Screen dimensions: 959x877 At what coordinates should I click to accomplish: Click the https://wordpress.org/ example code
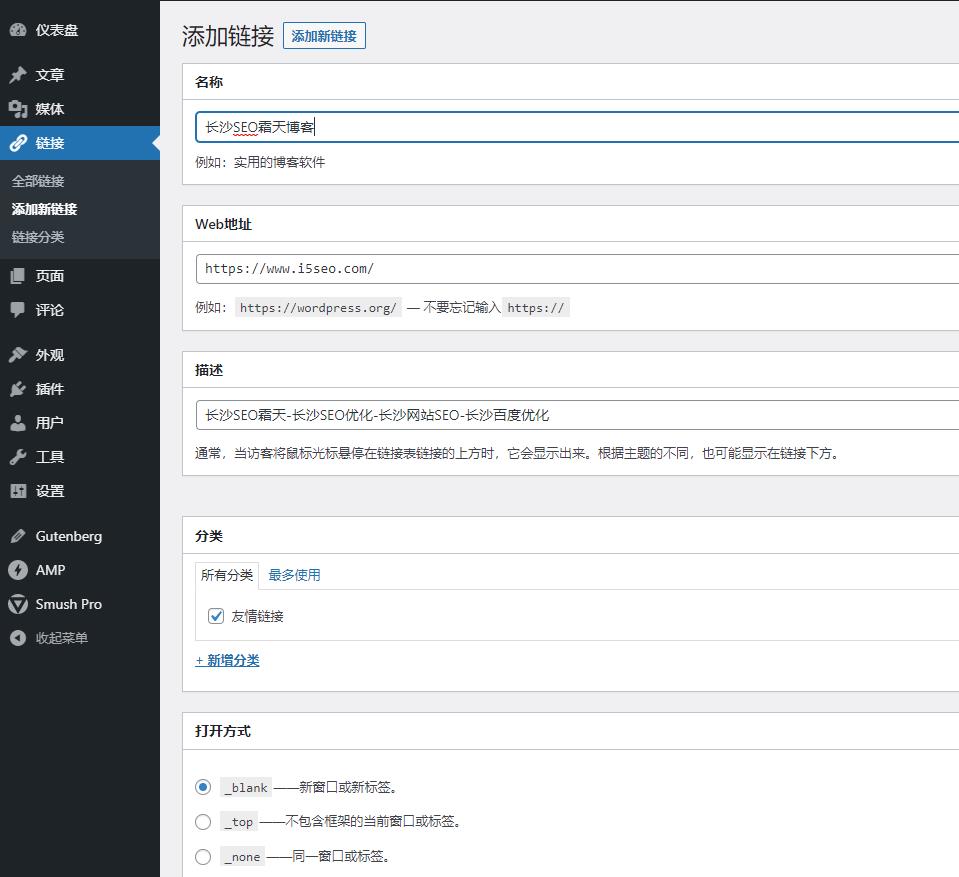click(318, 308)
